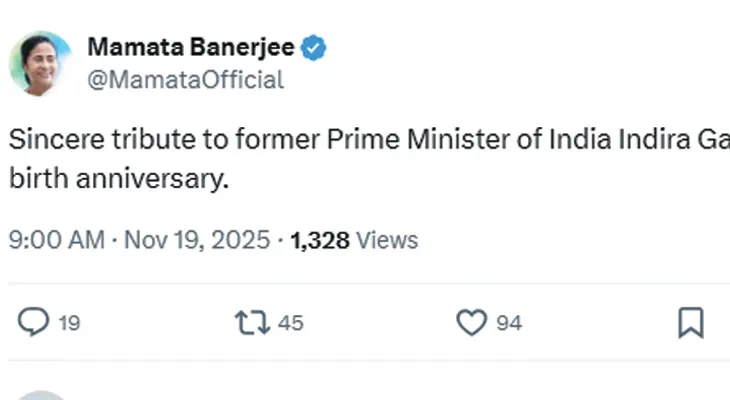Click the word Views after 1,328
Screen dimensions: 730x400
click(387, 240)
